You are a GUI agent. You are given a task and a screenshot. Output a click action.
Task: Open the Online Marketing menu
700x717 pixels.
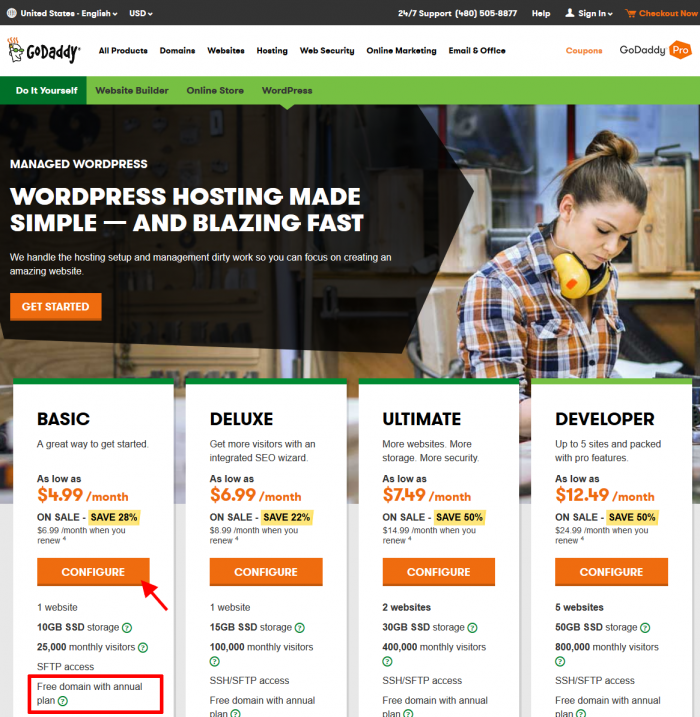point(401,51)
